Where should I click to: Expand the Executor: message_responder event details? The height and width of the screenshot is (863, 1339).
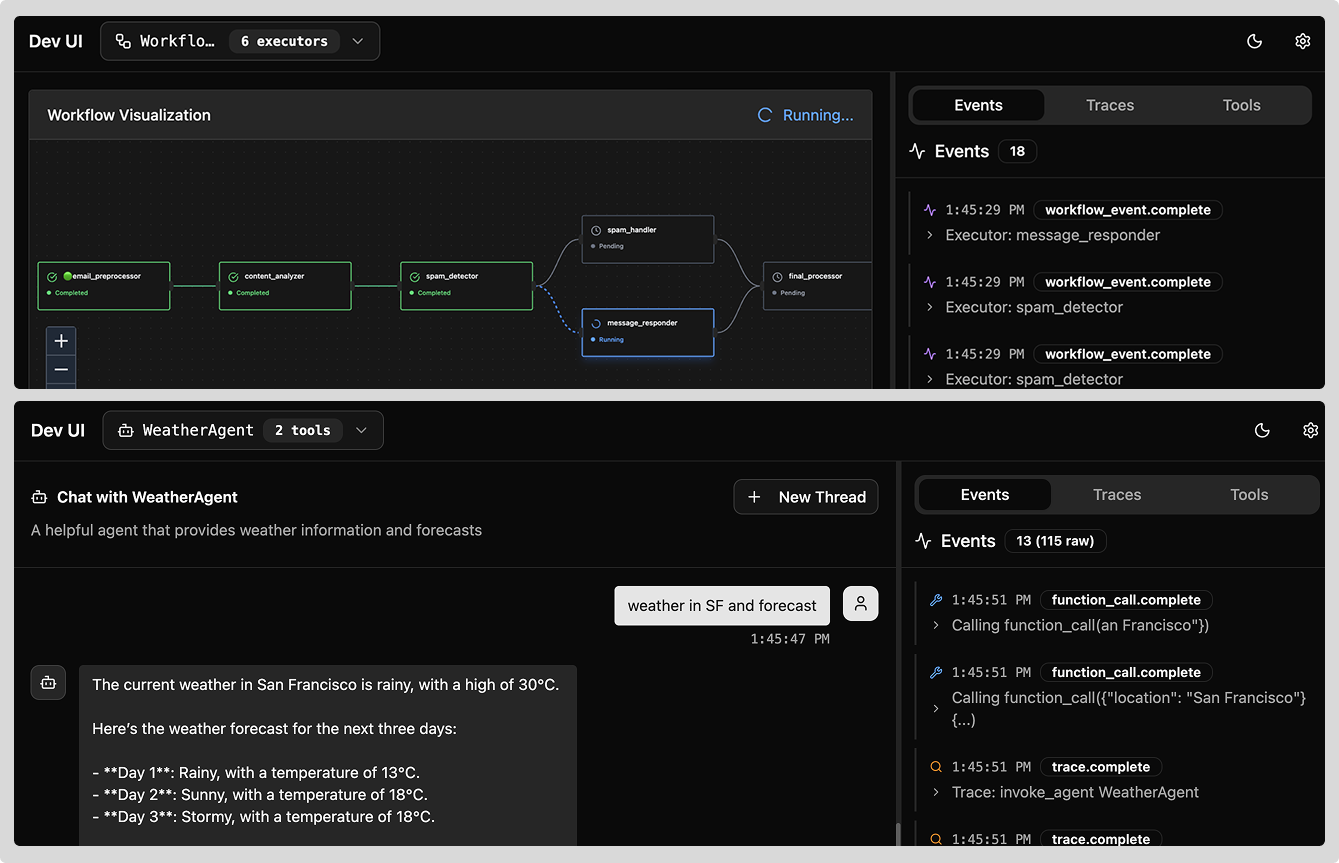coord(929,235)
